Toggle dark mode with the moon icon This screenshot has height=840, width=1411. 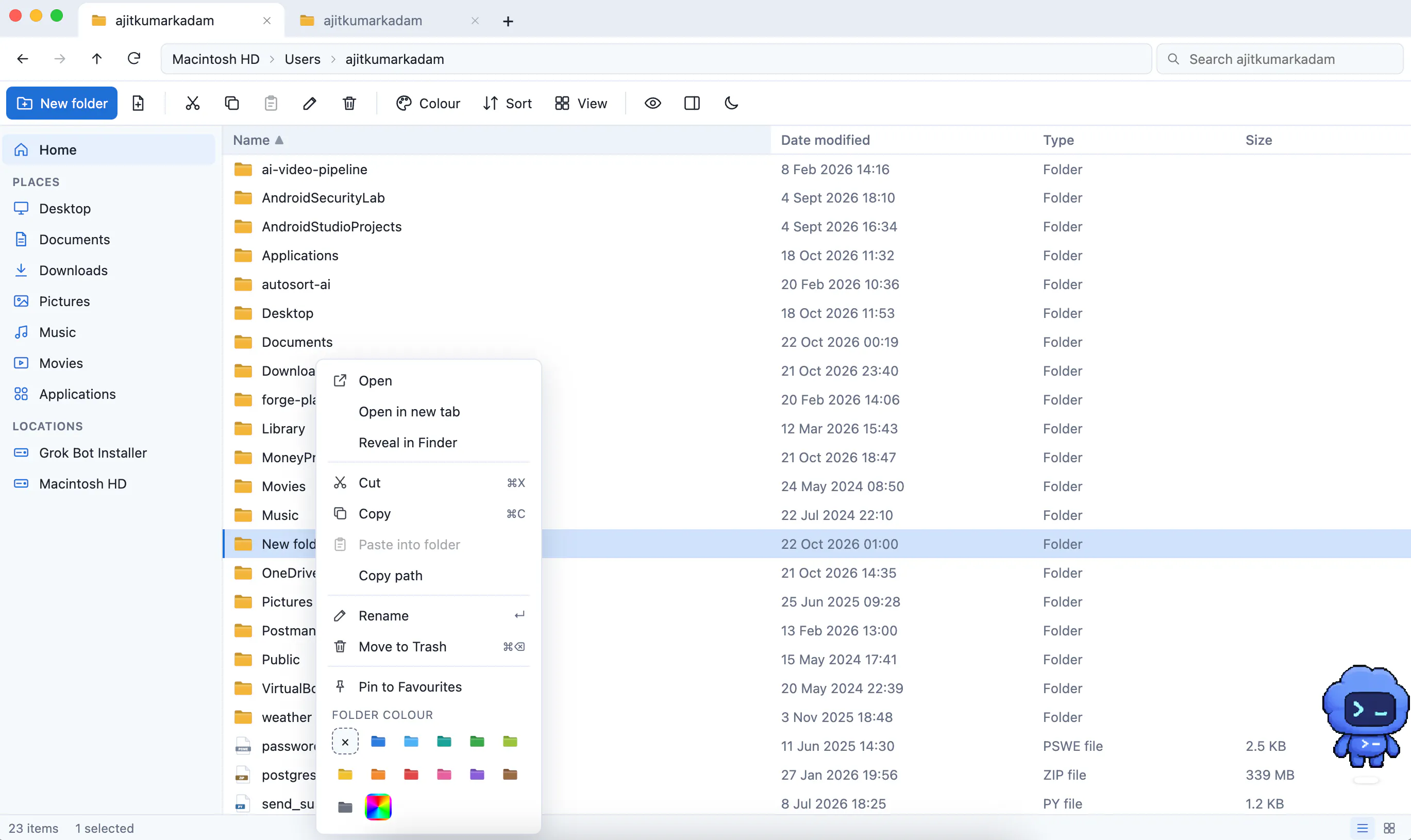pos(731,103)
